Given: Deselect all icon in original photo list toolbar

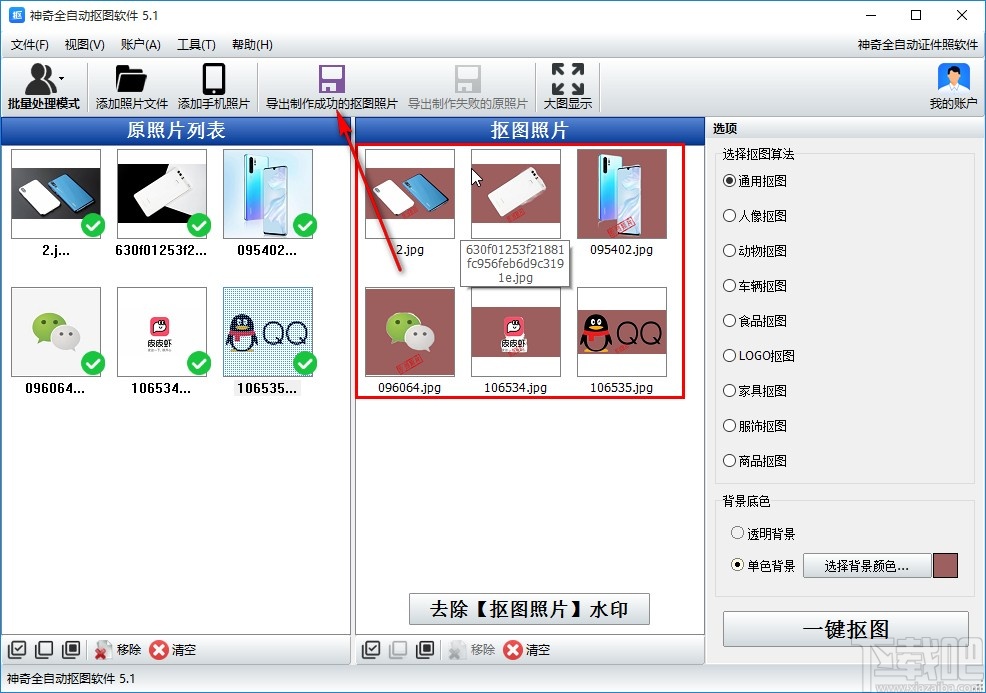Looking at the screenshot, I should click(44, 649).
